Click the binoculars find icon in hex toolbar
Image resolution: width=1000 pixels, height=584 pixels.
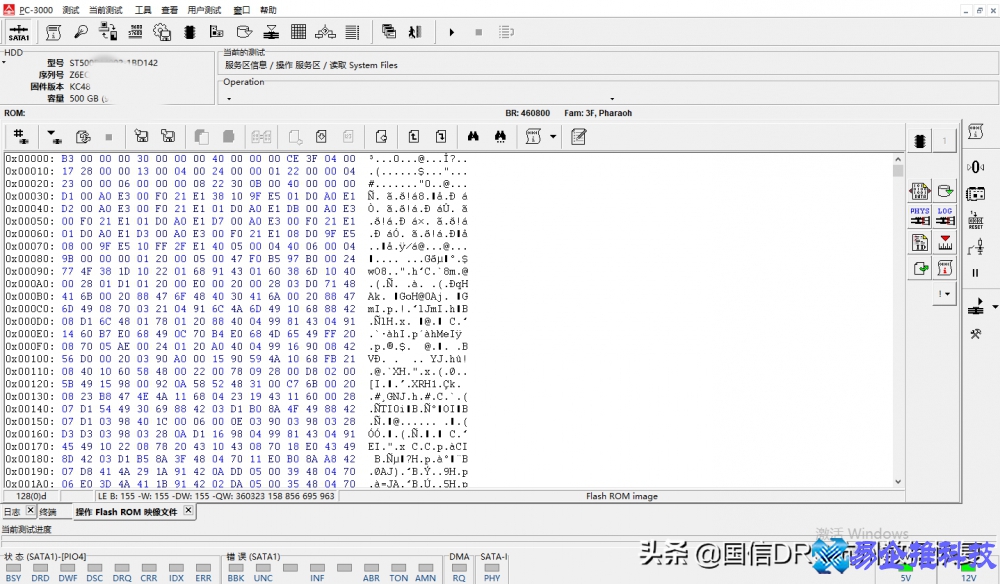pos(473,136)
